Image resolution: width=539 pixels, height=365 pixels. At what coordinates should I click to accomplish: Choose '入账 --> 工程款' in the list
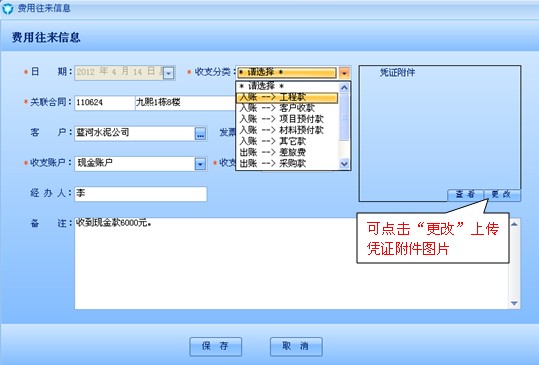pos(287,97)
